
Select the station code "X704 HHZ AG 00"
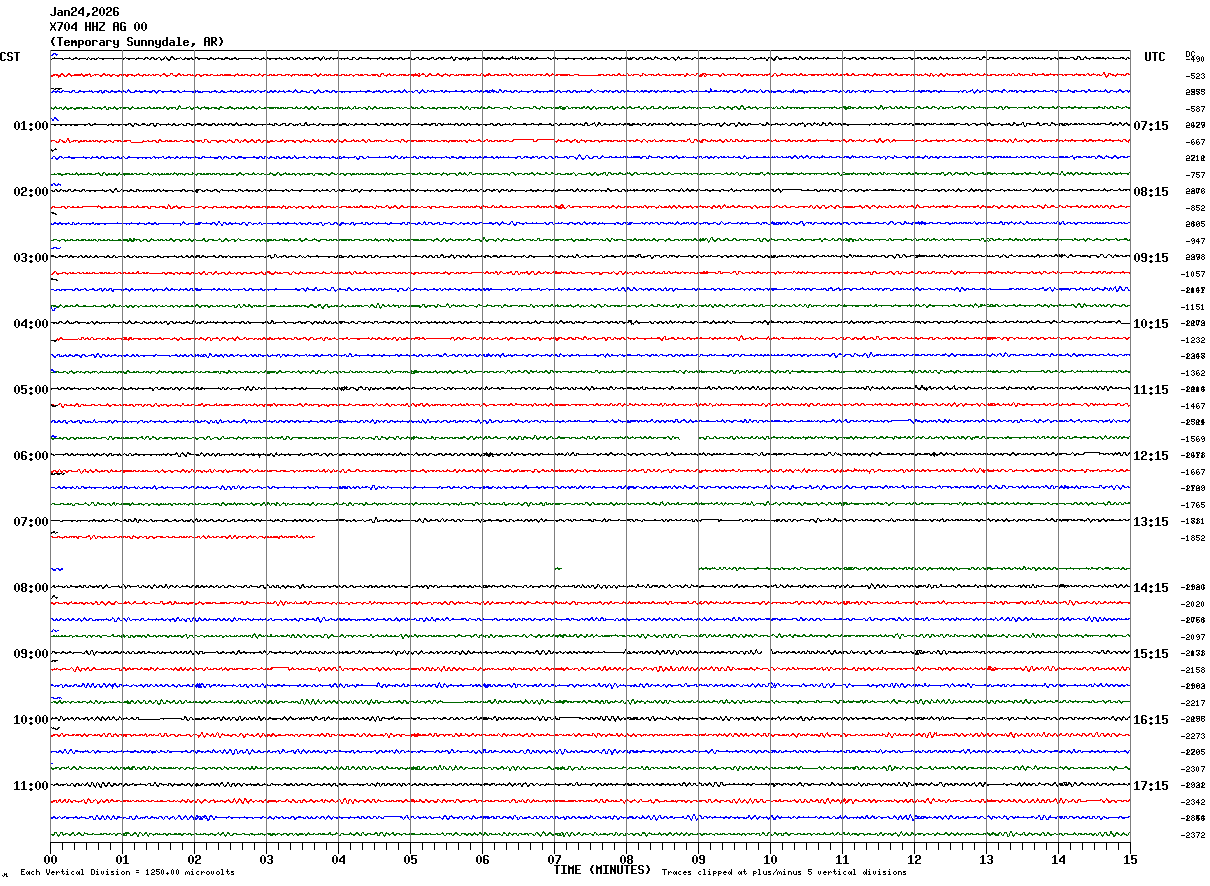point(98,27)
